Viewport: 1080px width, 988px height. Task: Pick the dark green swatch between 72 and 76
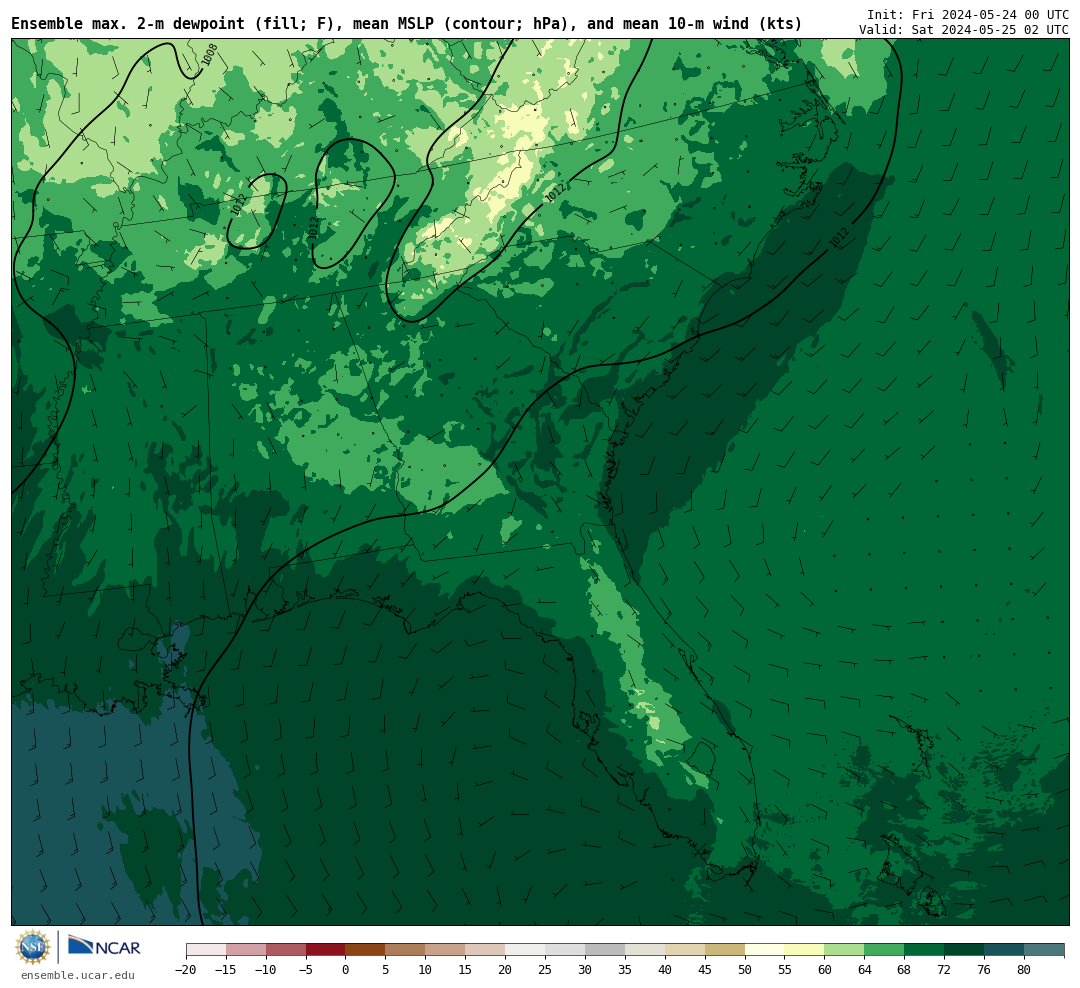965,950
